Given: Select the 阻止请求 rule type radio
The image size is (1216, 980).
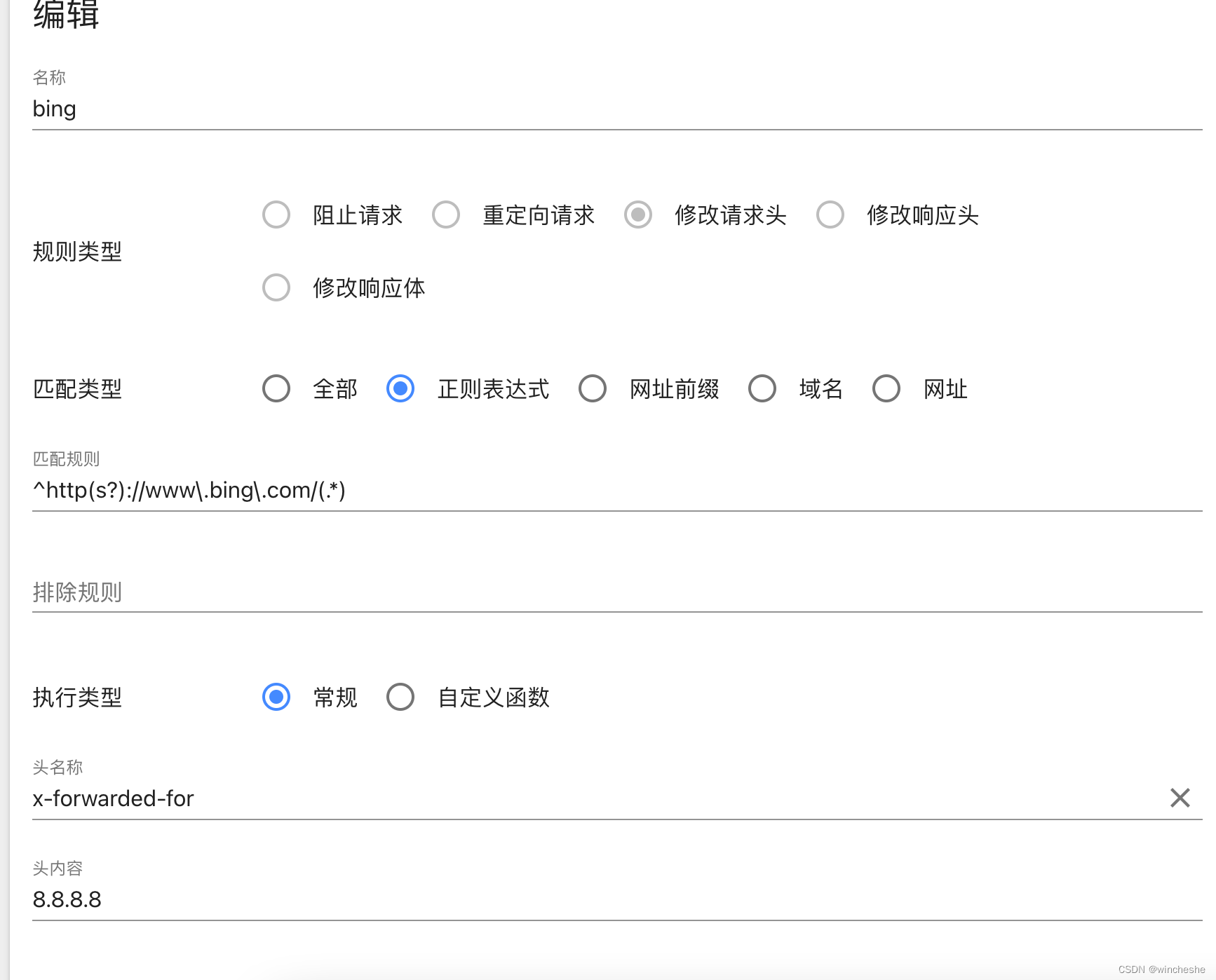Looking at the screenshot, I should (276, 215).
